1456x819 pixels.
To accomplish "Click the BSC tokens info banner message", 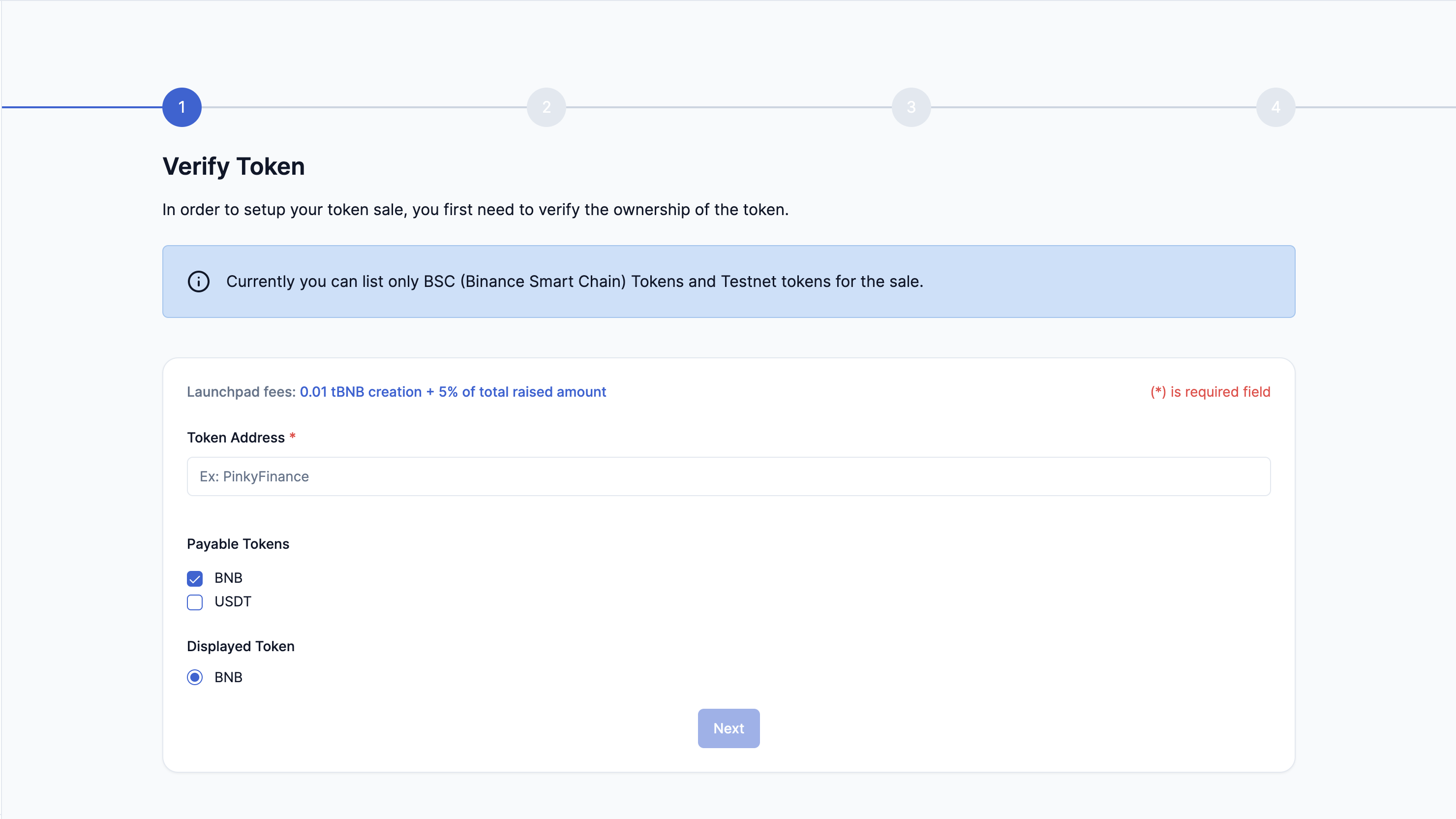I will click(574, 281).
